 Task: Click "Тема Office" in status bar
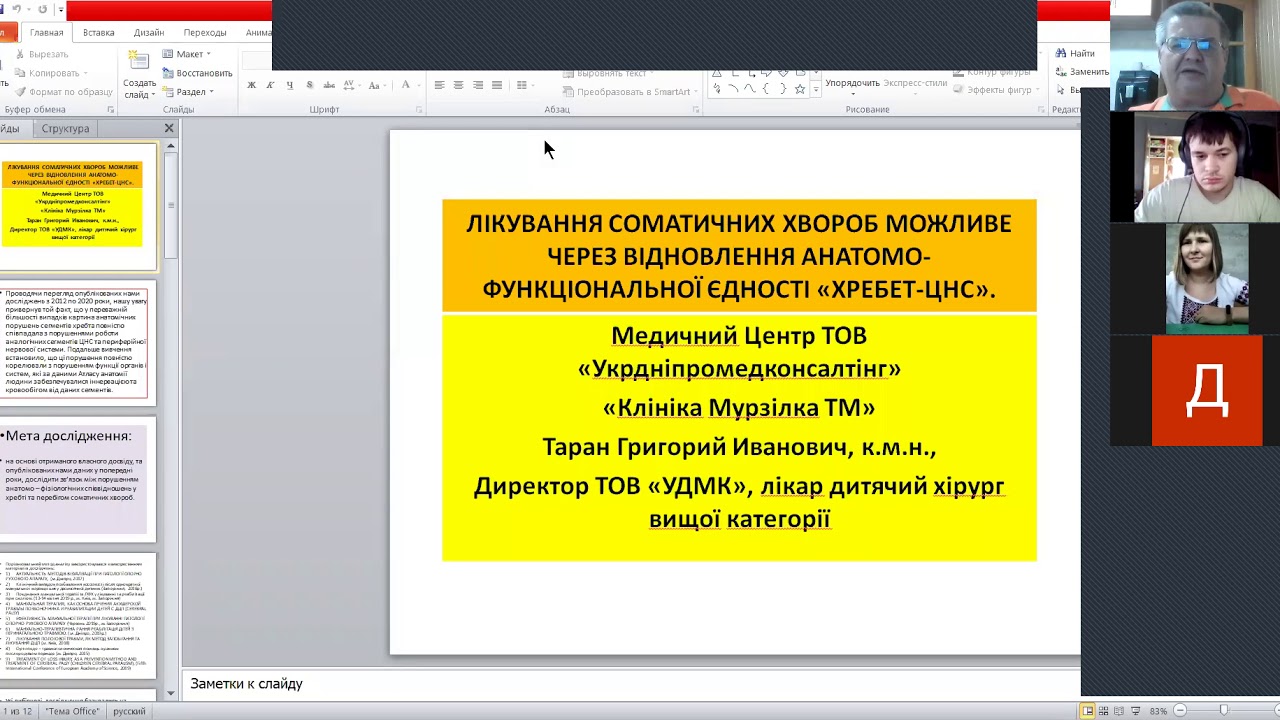coord(72,711)
